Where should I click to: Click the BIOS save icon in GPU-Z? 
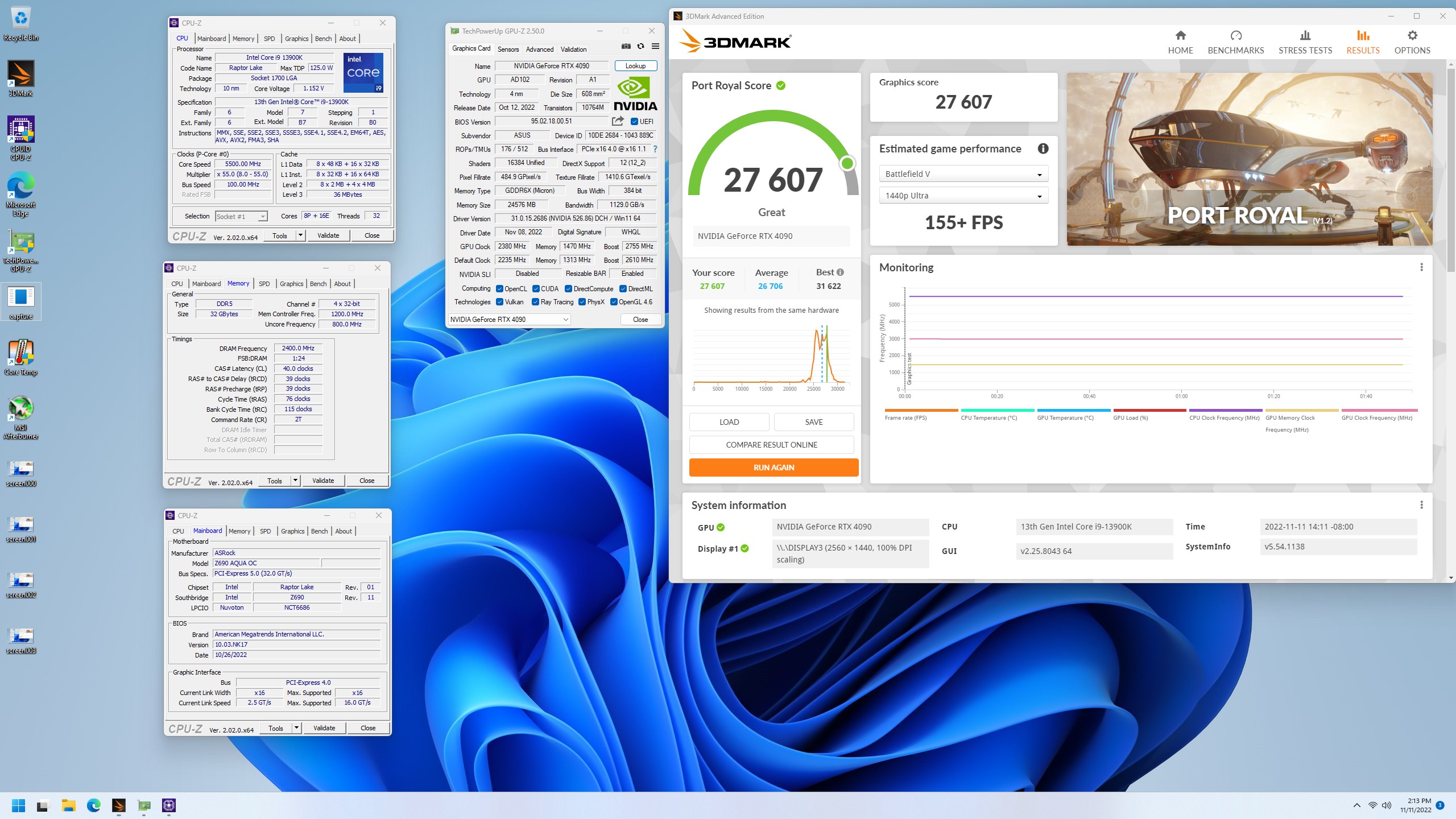click(620, 121)
